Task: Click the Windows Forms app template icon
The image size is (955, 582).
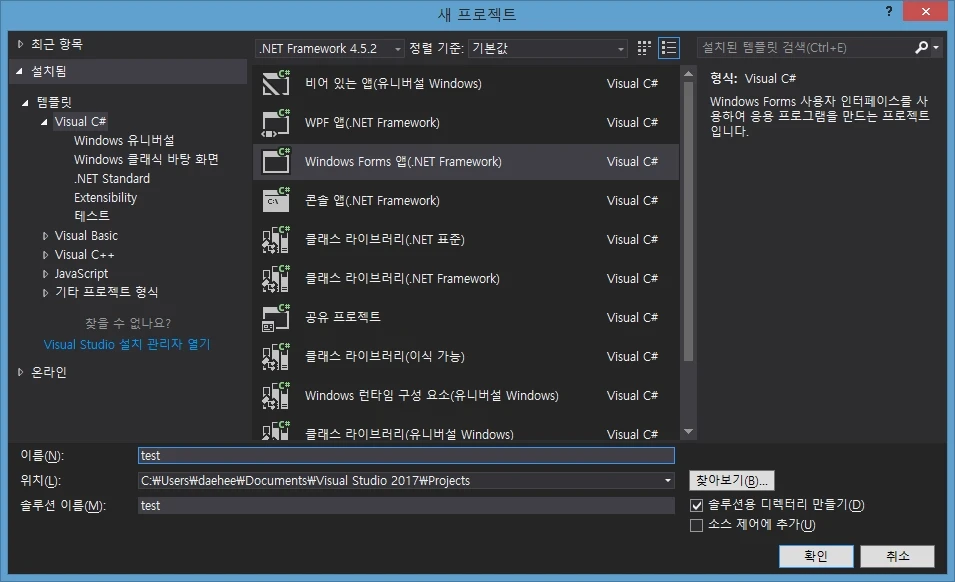Action: click(275, 161)
